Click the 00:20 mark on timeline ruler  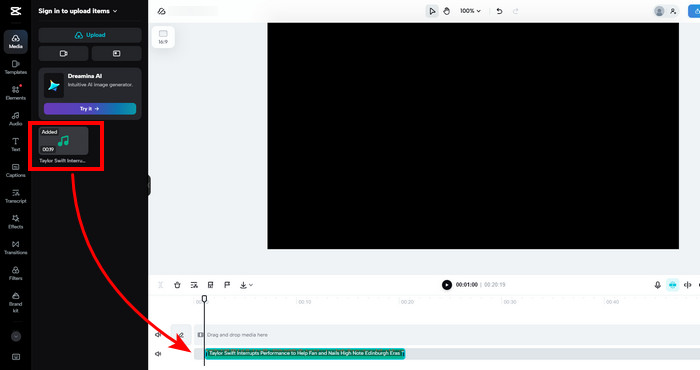407,302
